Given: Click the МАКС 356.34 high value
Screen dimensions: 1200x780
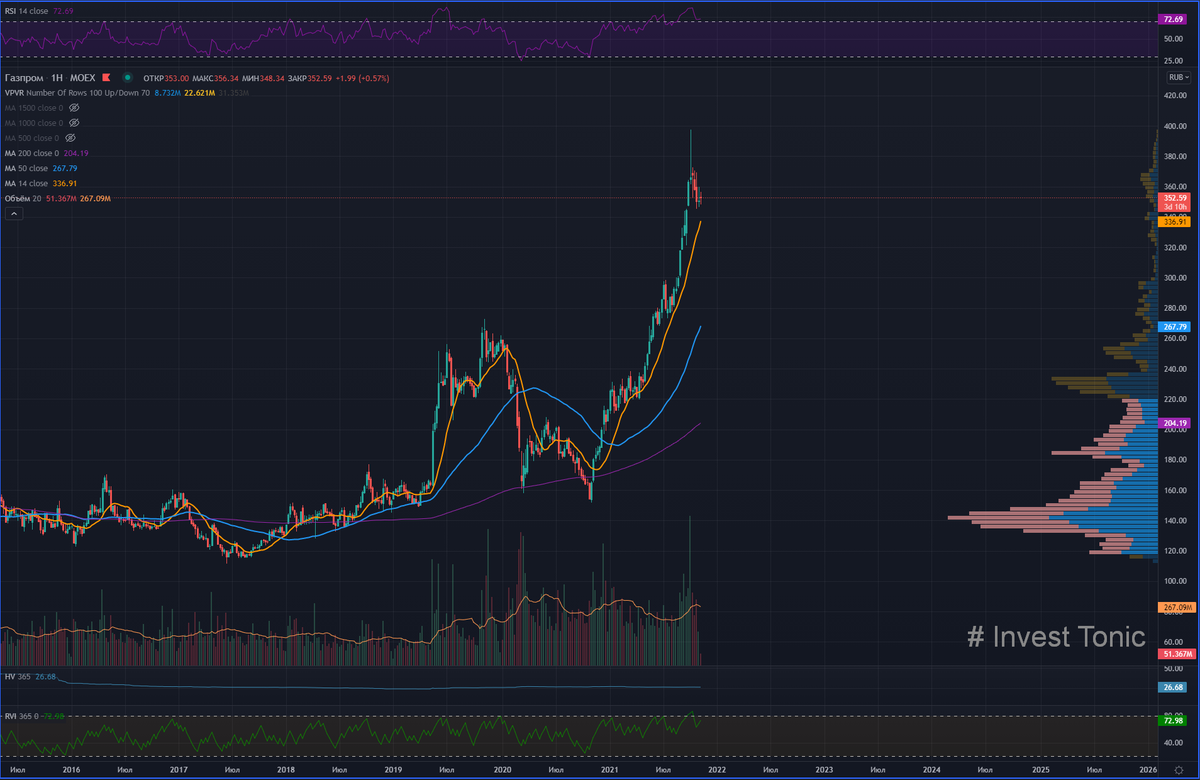Looking at the screenshot, I should coord(215,77).
